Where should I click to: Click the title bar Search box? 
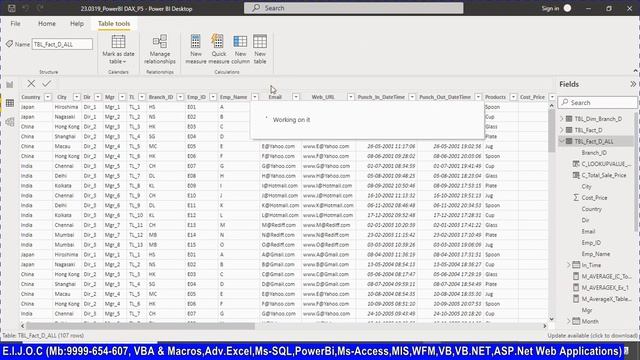353,8
